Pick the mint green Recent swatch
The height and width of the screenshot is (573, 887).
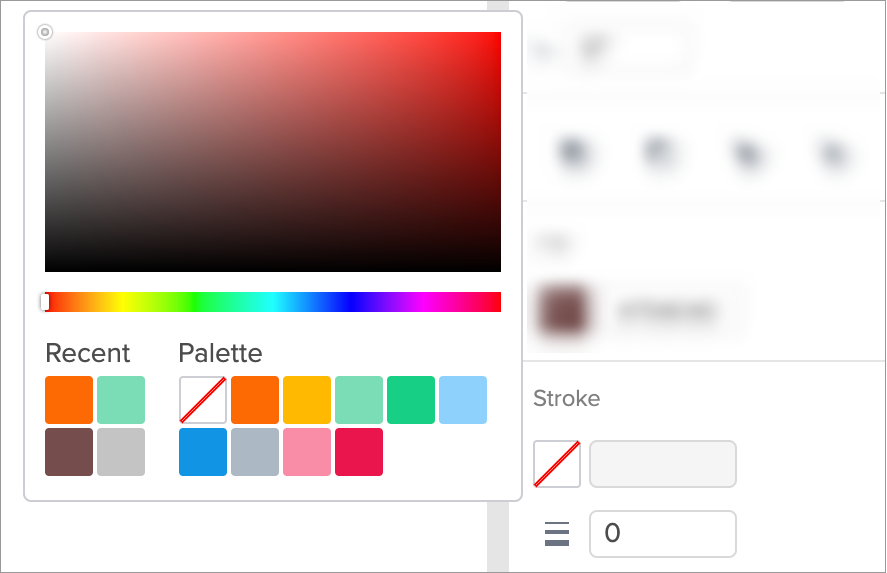coord(121,400)
